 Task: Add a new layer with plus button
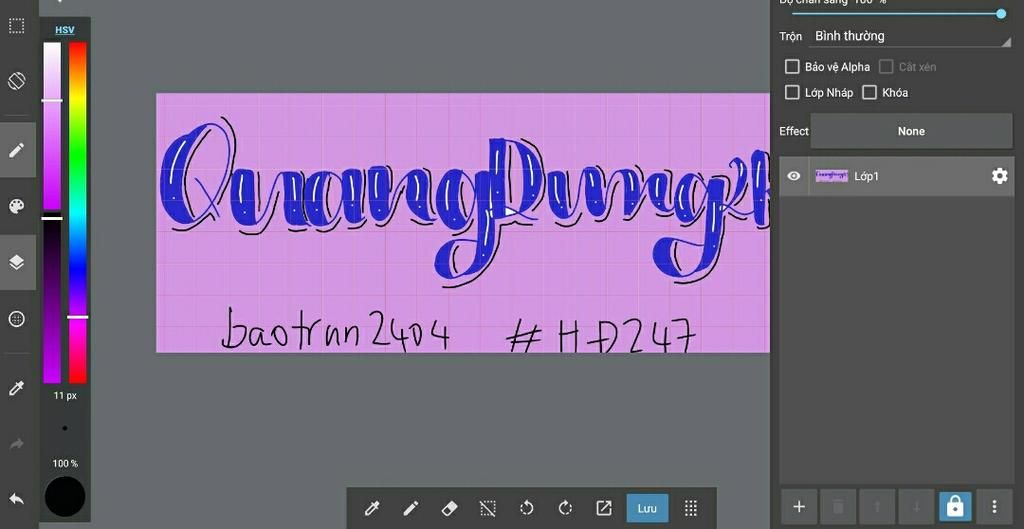pyautogui.click(x=799, y=506)
